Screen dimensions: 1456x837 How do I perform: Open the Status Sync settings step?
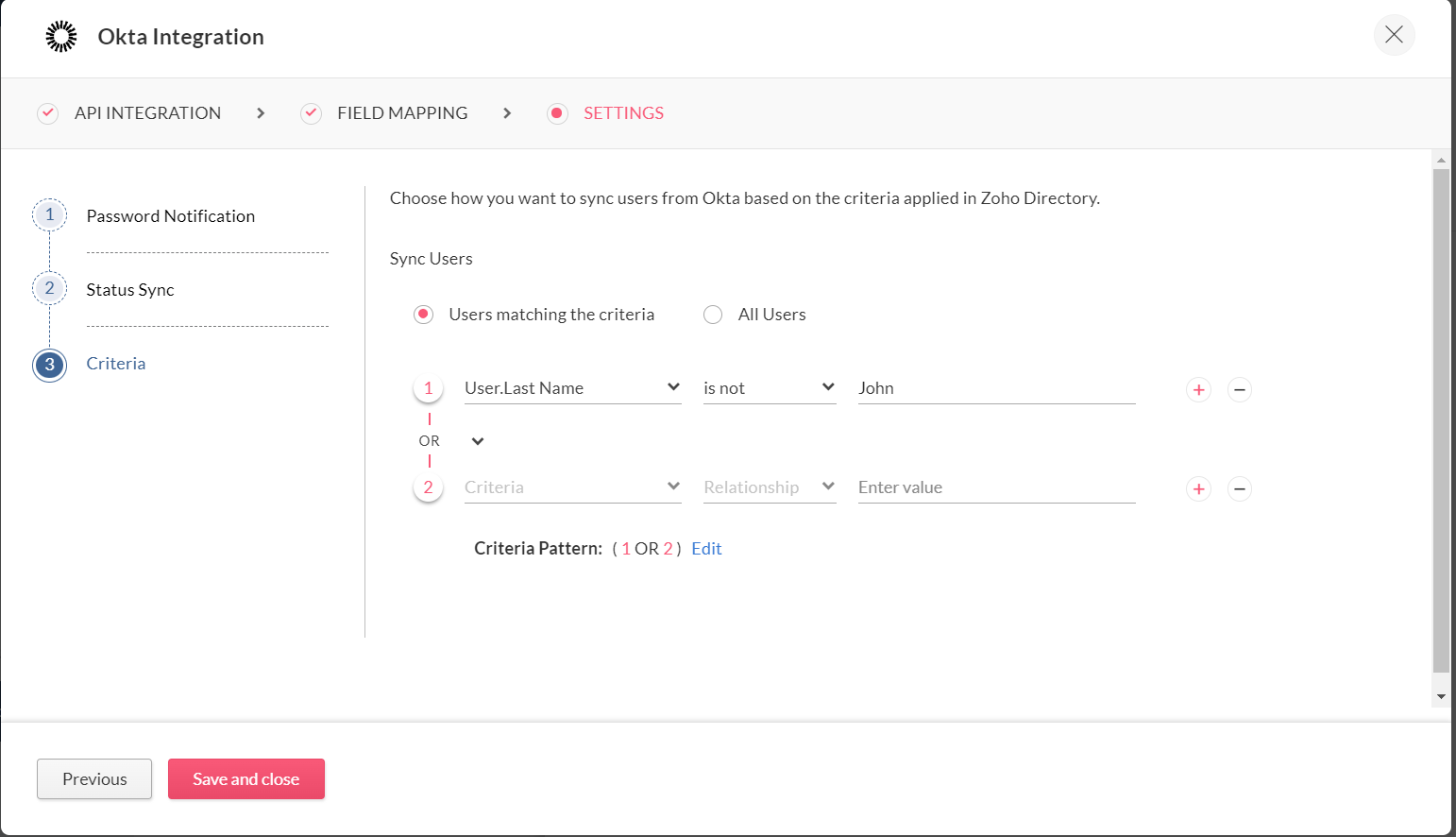[130, 290]
